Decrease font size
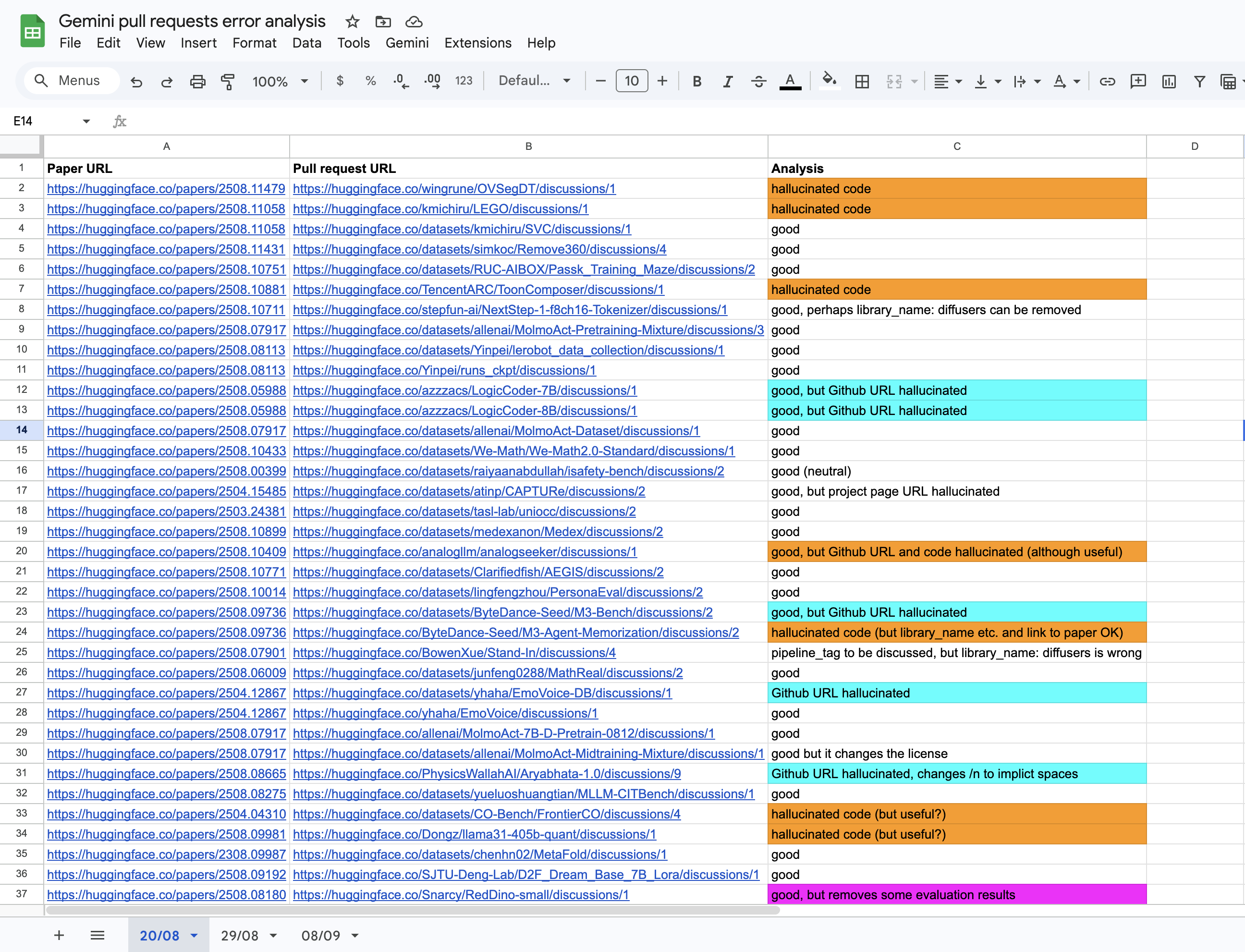The width and height of the screenshot is (1245, 952). (x=601, y=81)
